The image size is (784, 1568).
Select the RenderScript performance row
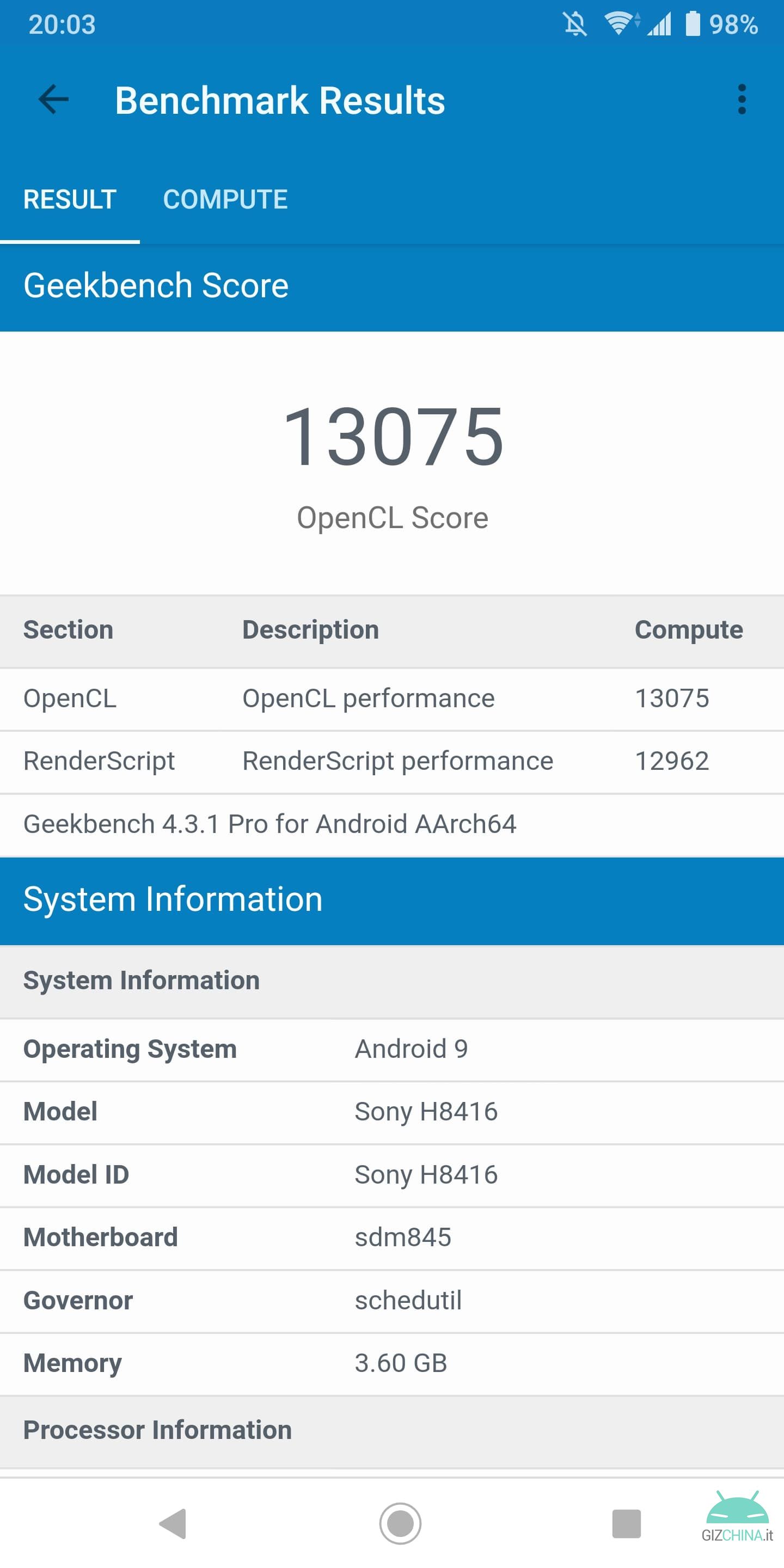[x=392, y=762]
